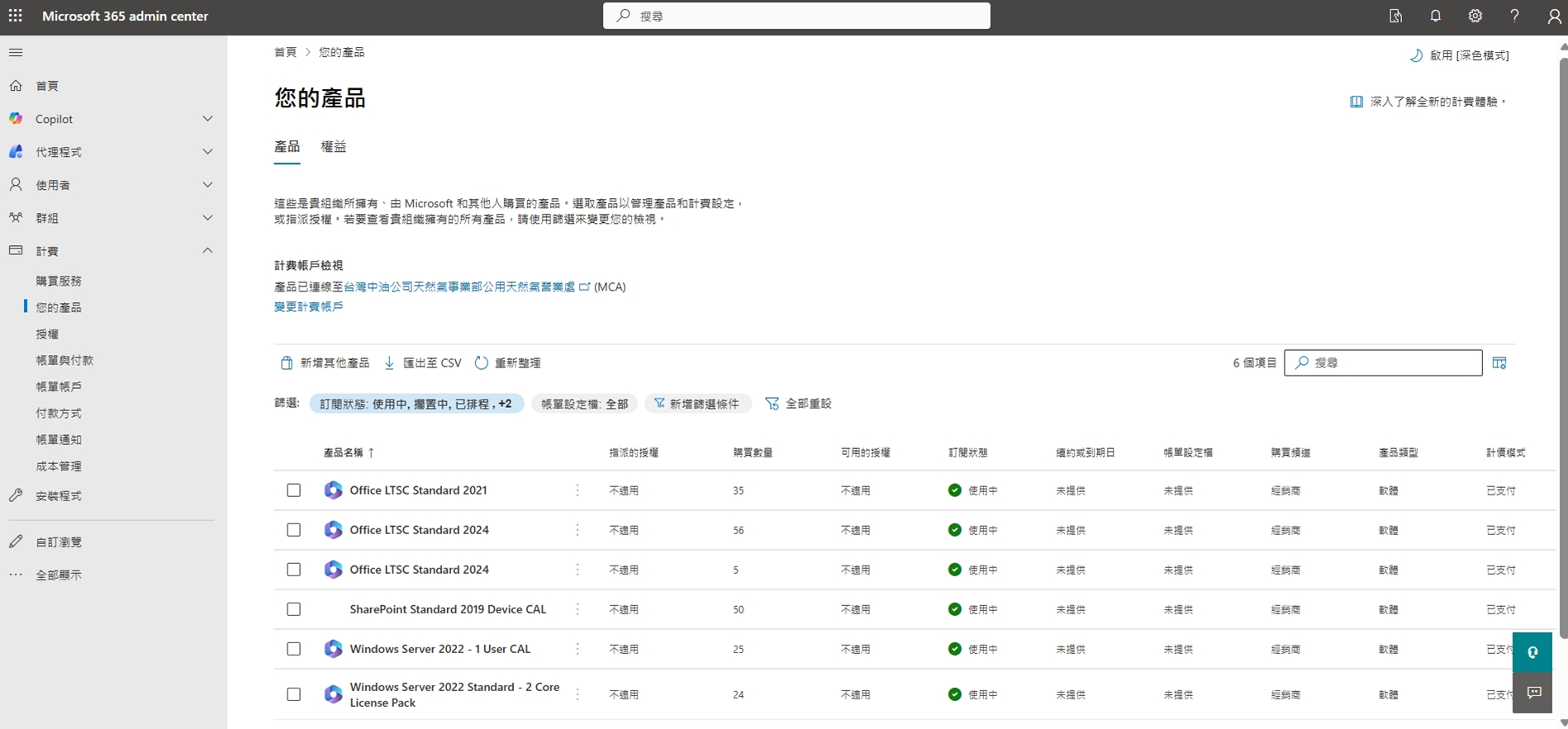Viewport: 1568px width, 729px height.
Task: Open the teal help support widget
Action: click(1532, 652)
